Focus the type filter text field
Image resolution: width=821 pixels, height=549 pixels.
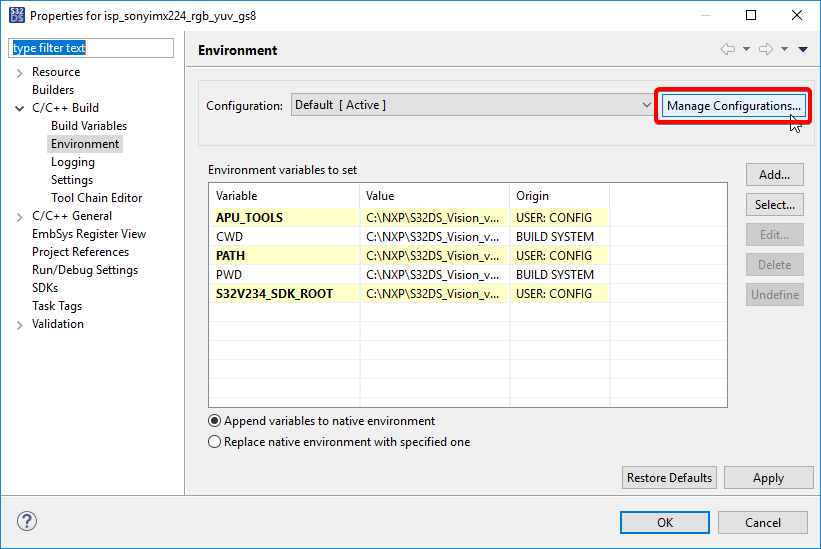(x=91, y=48)
